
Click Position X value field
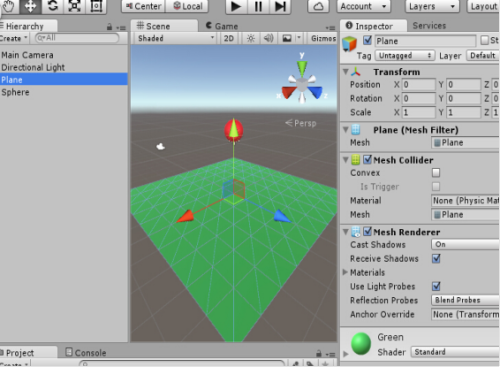coord(419,85)
